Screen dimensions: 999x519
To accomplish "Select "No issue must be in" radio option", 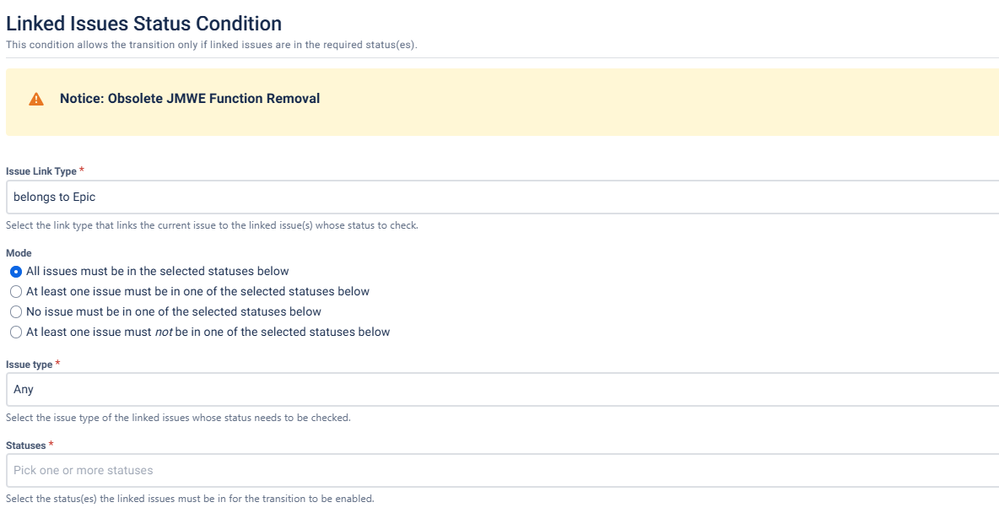I will pyautogui.click(x=16, y=312).
